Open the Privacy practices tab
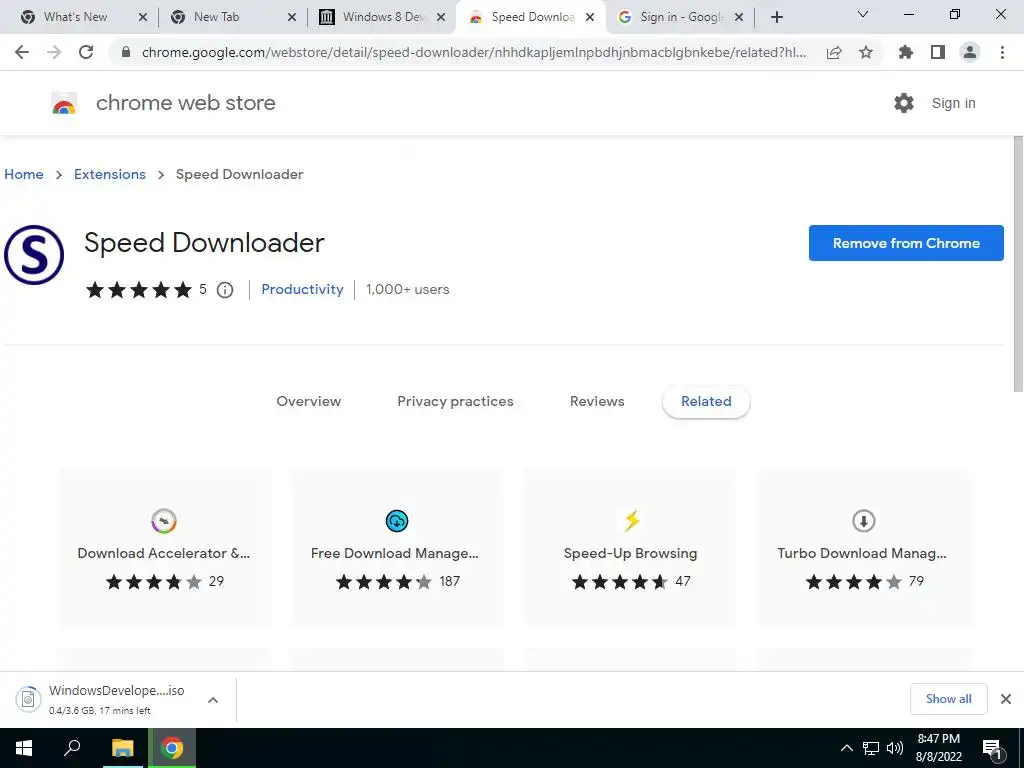Viewport: 1024px width, 768px height. tap(455, 402)
